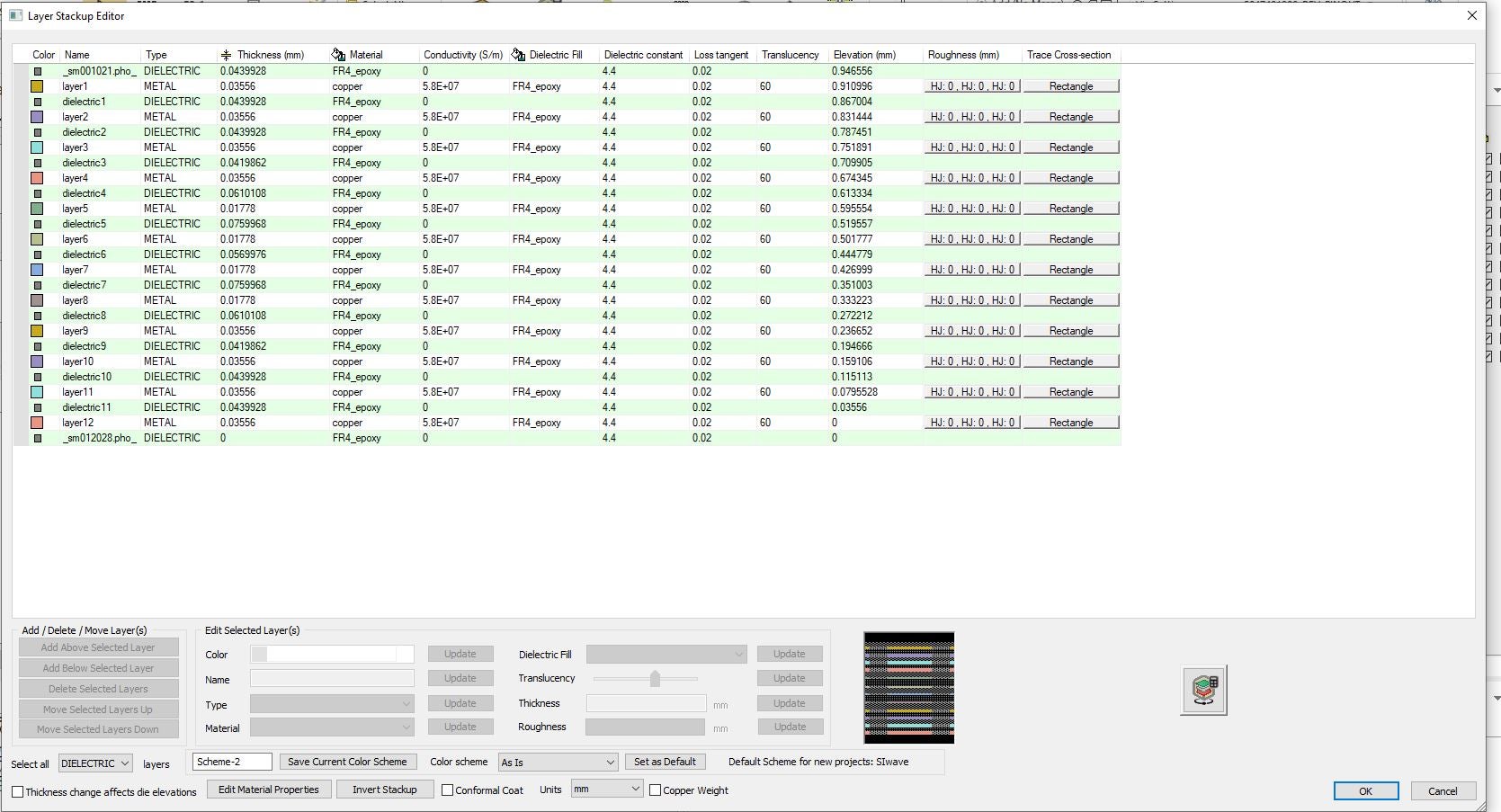The height and width of the screenshot is (812, 1501).
Task: Click the Cancel button
Action: (1443, 791)
